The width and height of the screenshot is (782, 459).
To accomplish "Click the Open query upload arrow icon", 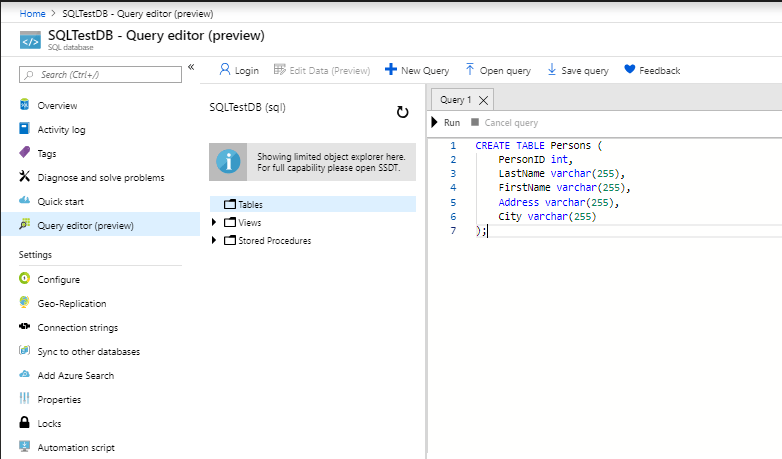I will coord(470,69).
